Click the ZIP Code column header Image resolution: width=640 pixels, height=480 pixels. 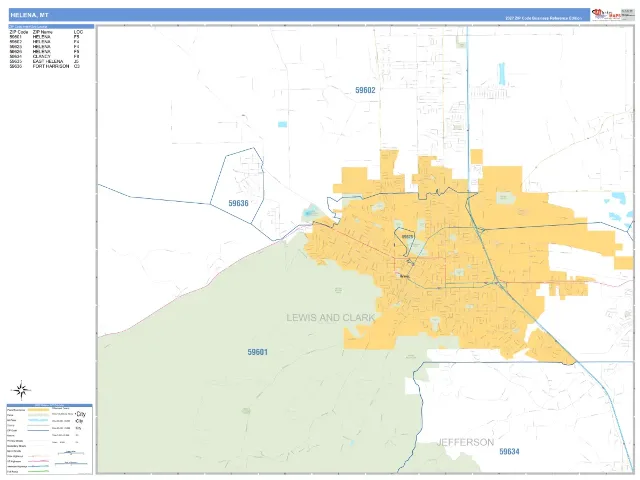tap(19, 32)
